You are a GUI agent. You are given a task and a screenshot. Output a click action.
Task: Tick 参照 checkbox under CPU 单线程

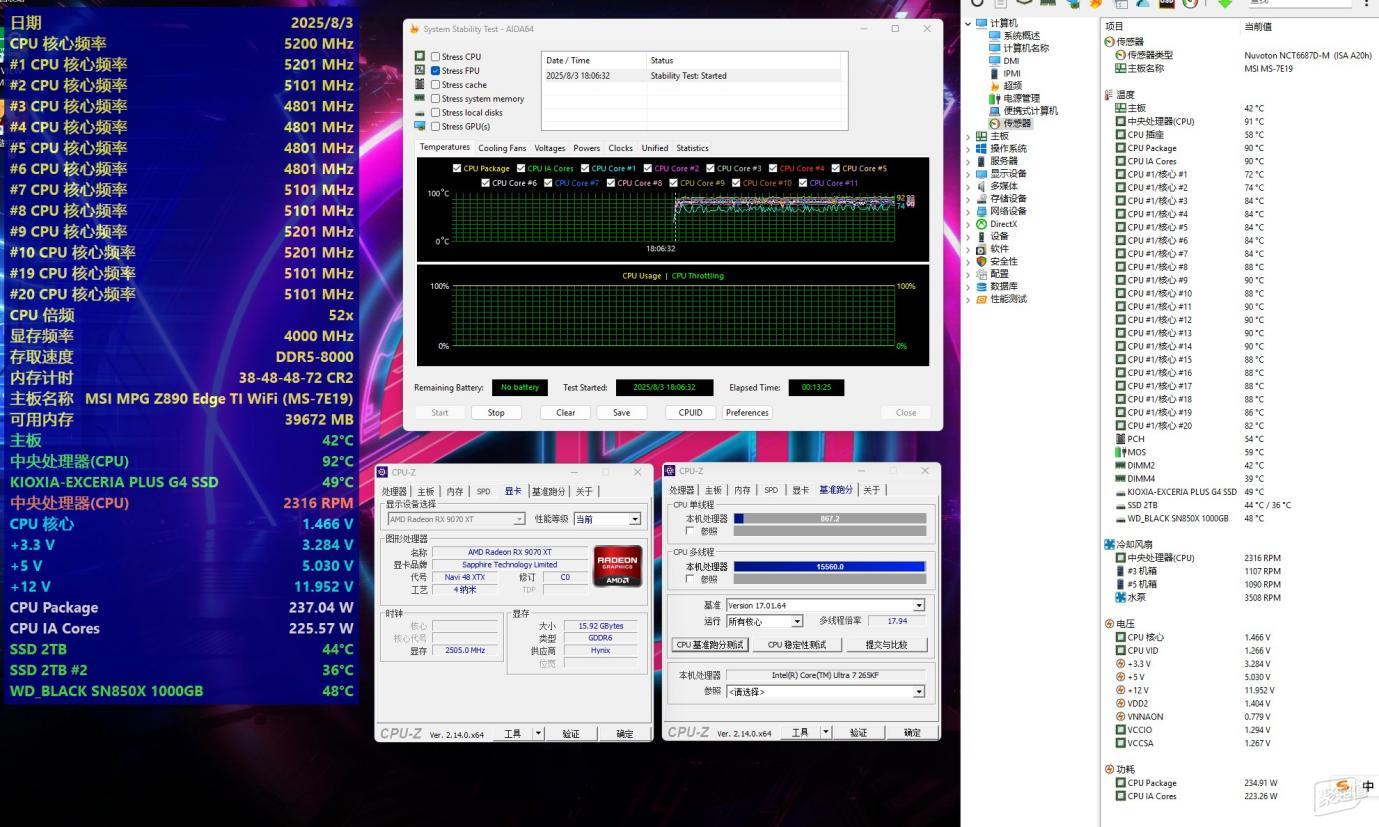pyautogui.click(x=690, y=532)
